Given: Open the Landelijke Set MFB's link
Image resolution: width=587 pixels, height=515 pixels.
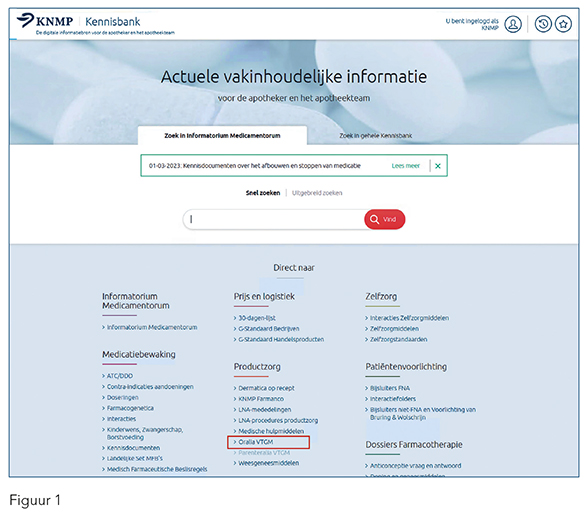Looking at the screenshot, I should (135, 458).
